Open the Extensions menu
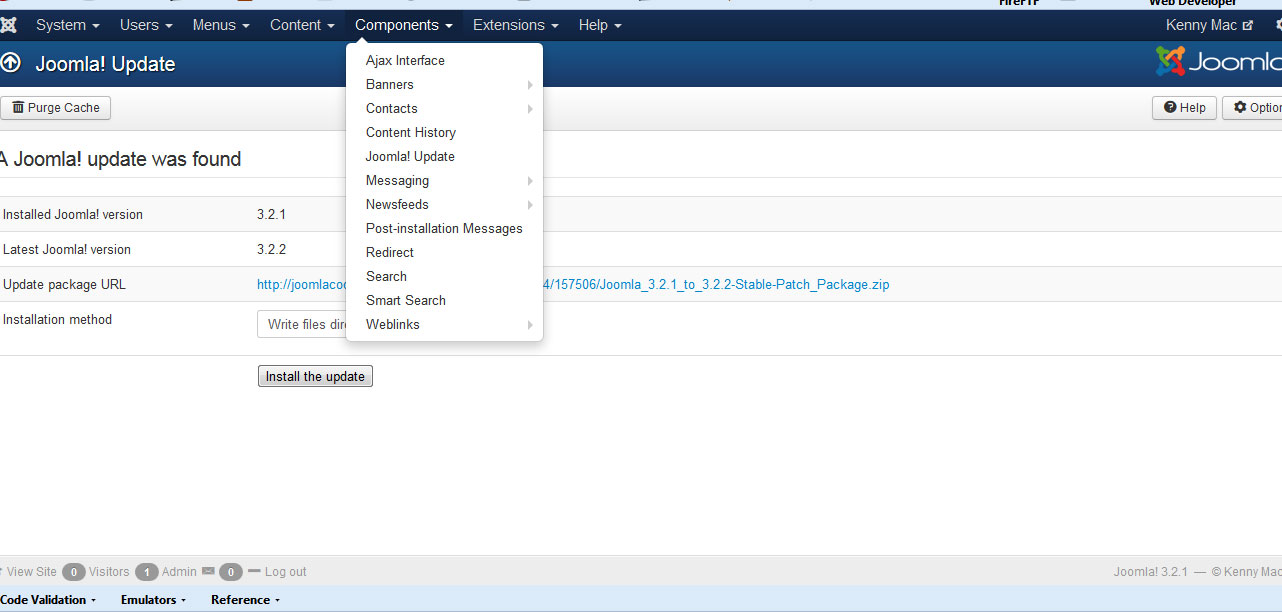Screen dimensions: 1282x612 [516, 25]
